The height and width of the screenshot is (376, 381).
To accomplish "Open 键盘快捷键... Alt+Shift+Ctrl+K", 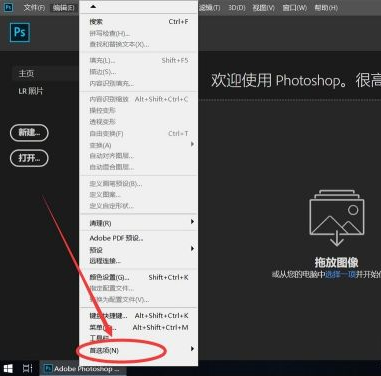I will [x=138, y=316].
